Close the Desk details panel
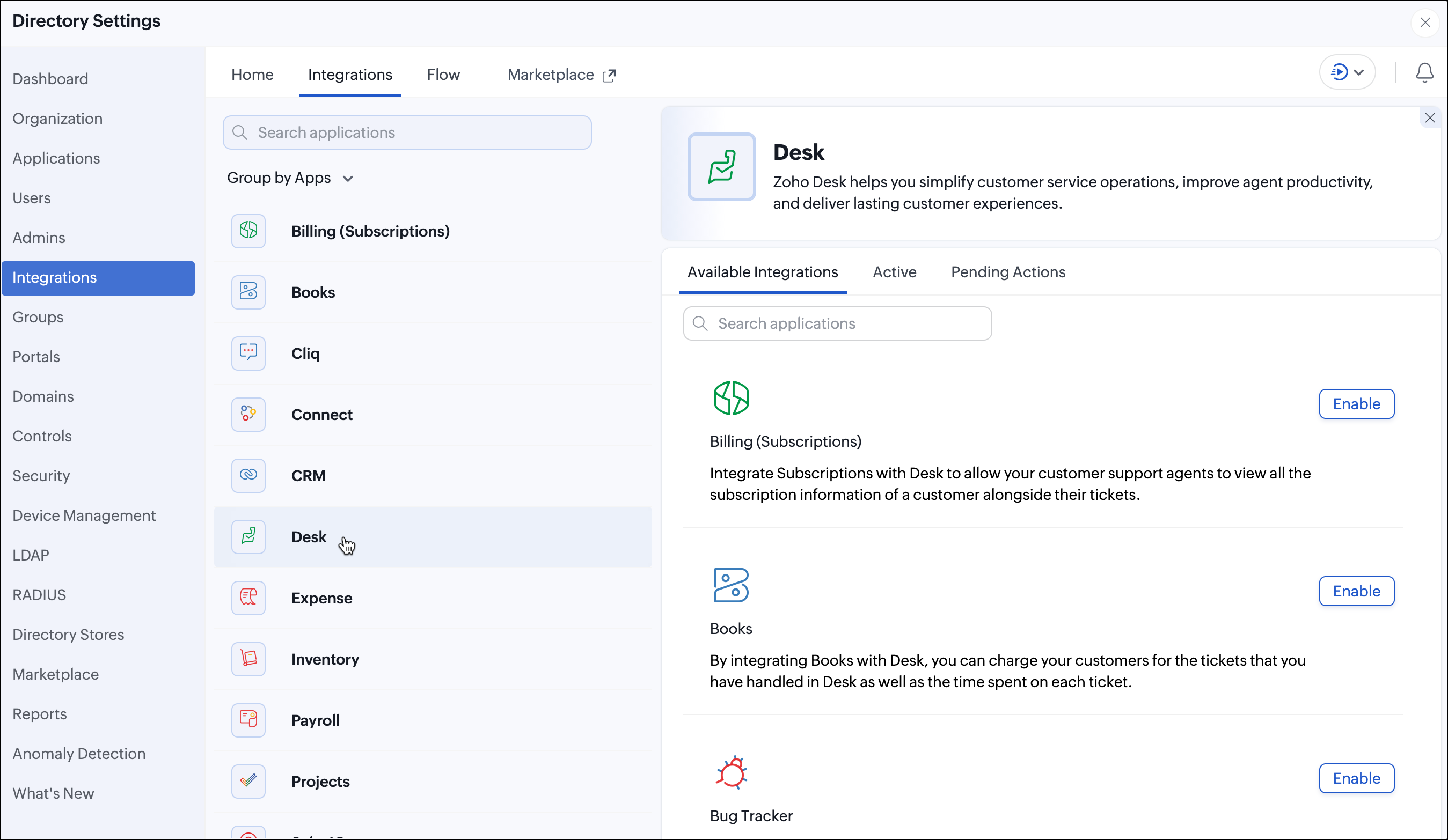 coord(1430,117)
